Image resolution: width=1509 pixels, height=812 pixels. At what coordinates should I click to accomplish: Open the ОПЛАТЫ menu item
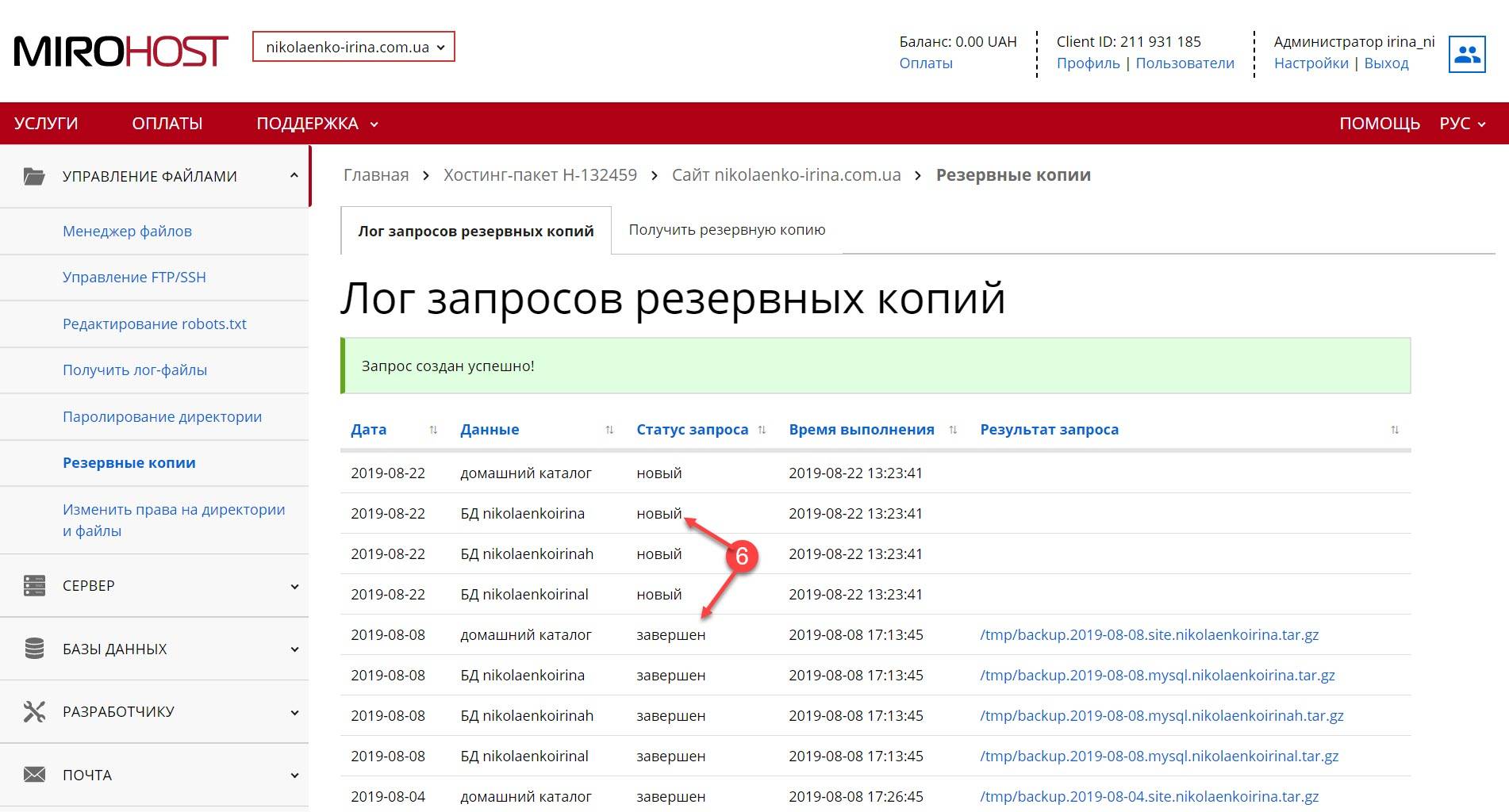(x=167, y=124)
